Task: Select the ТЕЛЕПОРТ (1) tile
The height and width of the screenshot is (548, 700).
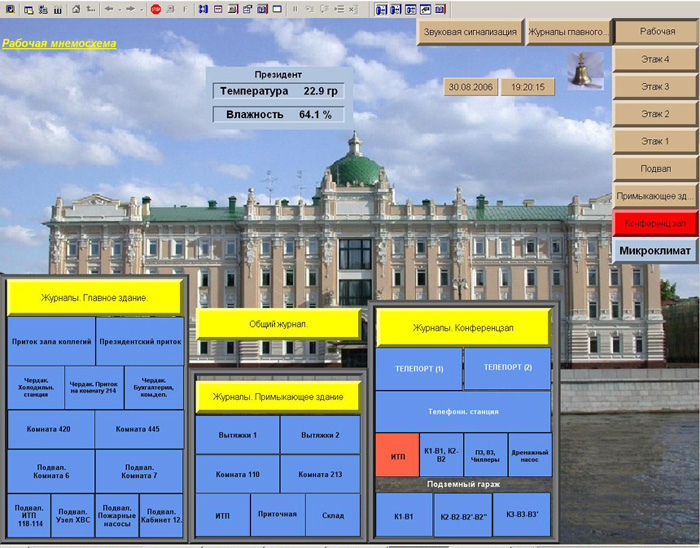Action: (x=419, y=368)
